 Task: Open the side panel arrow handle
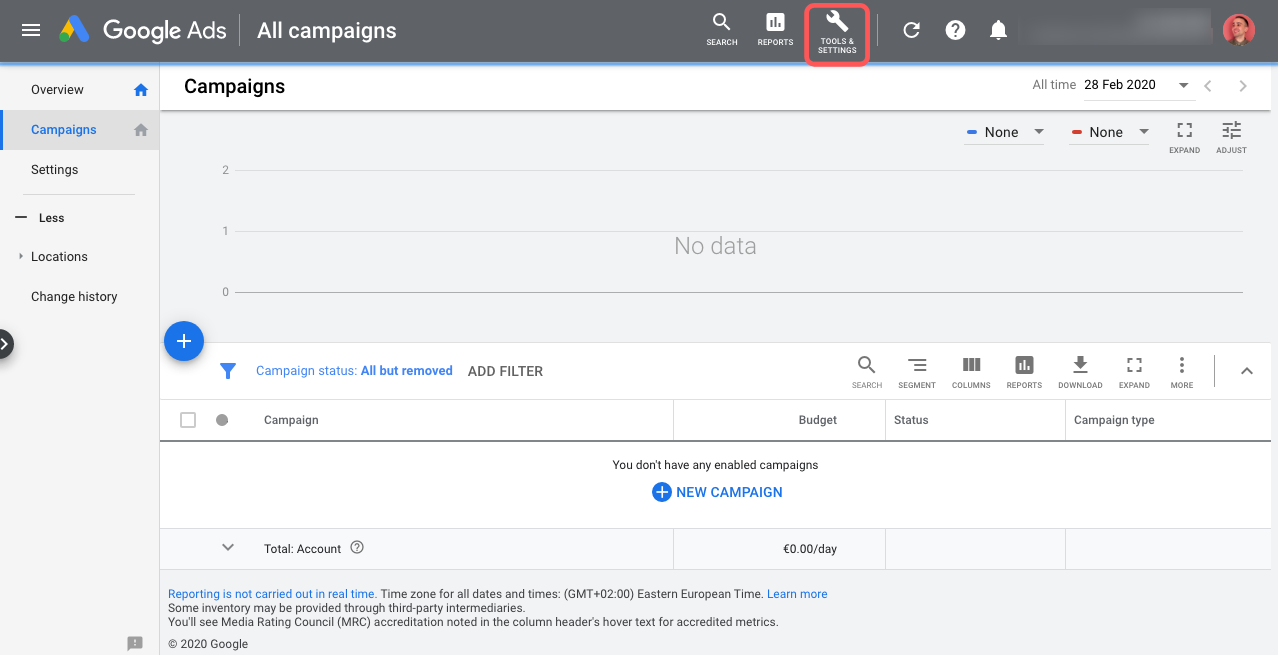pyautogui.click(x=5, y=344)
